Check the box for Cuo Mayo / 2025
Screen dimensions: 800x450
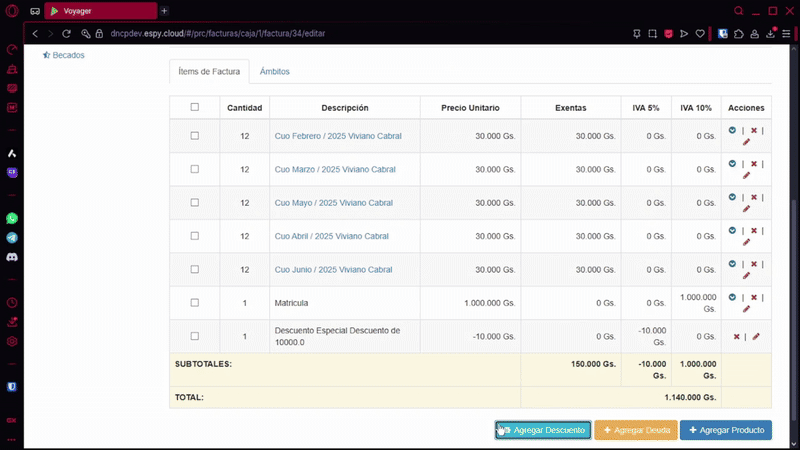(x=195, y=203)
